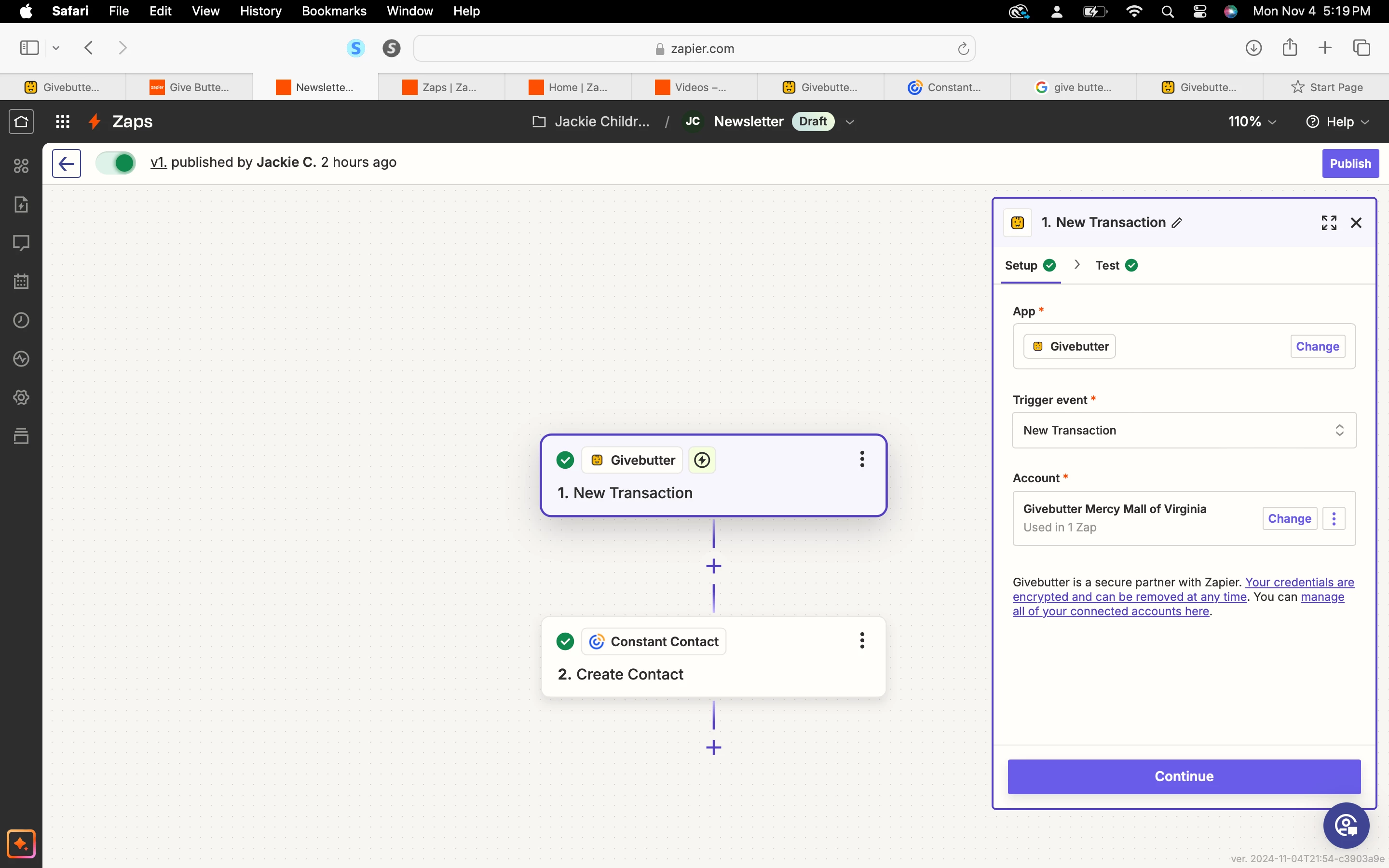Open three-dot menu on Givebutter step
The width and height of the screenshot is (1389, 868).
pyautogui.click(x=861, y=459)
